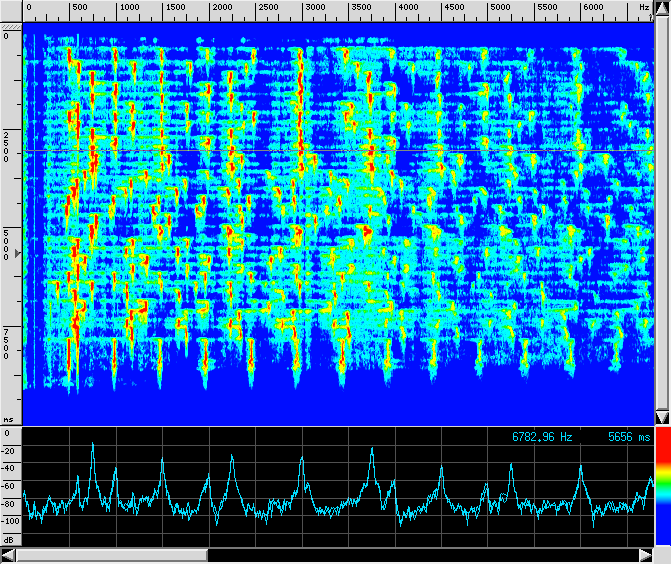The height and width of the screenshot is (564, 671).
Task: Click the horizontal scrollbar right arrow
Action: pos(645,555)
